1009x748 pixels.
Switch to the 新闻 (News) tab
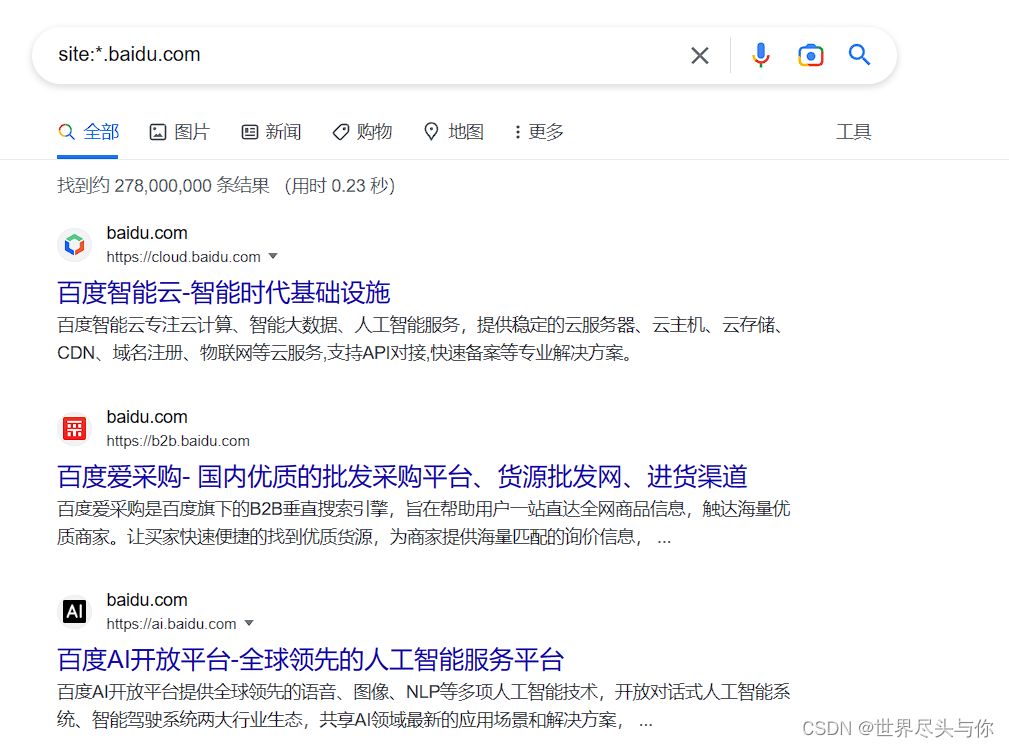point(271,132)
